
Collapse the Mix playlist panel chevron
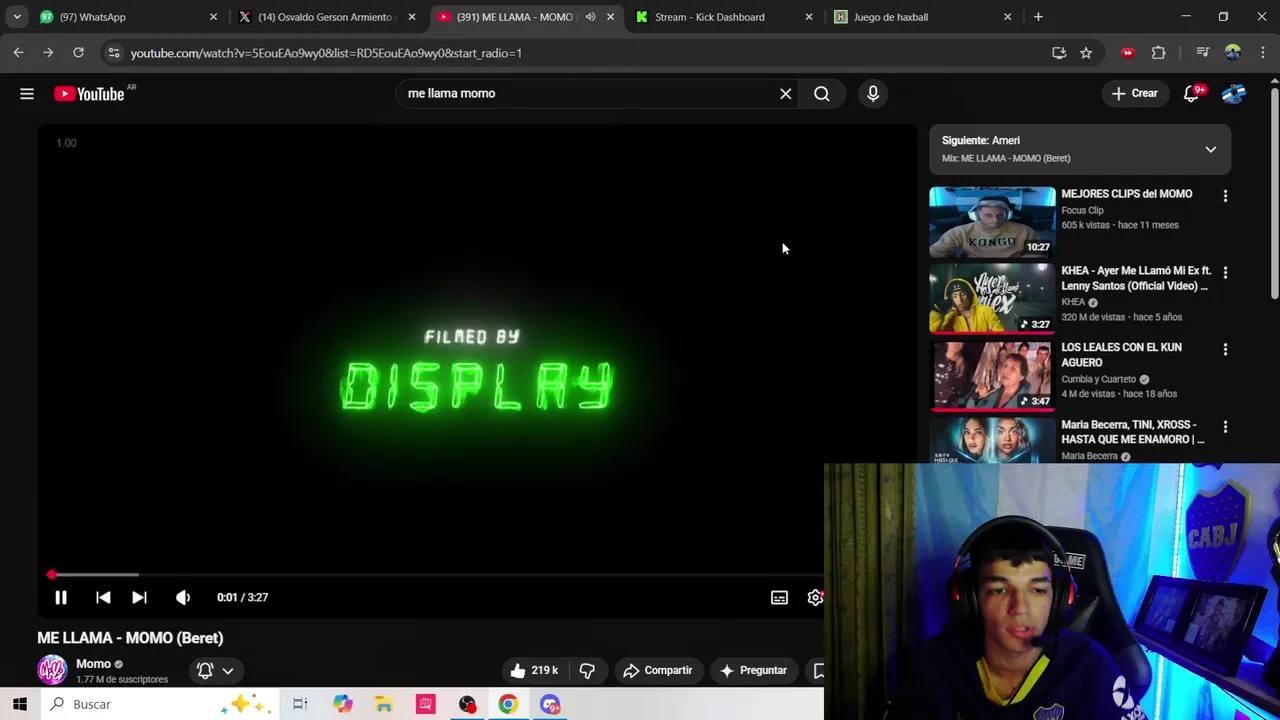[1210, 149]
